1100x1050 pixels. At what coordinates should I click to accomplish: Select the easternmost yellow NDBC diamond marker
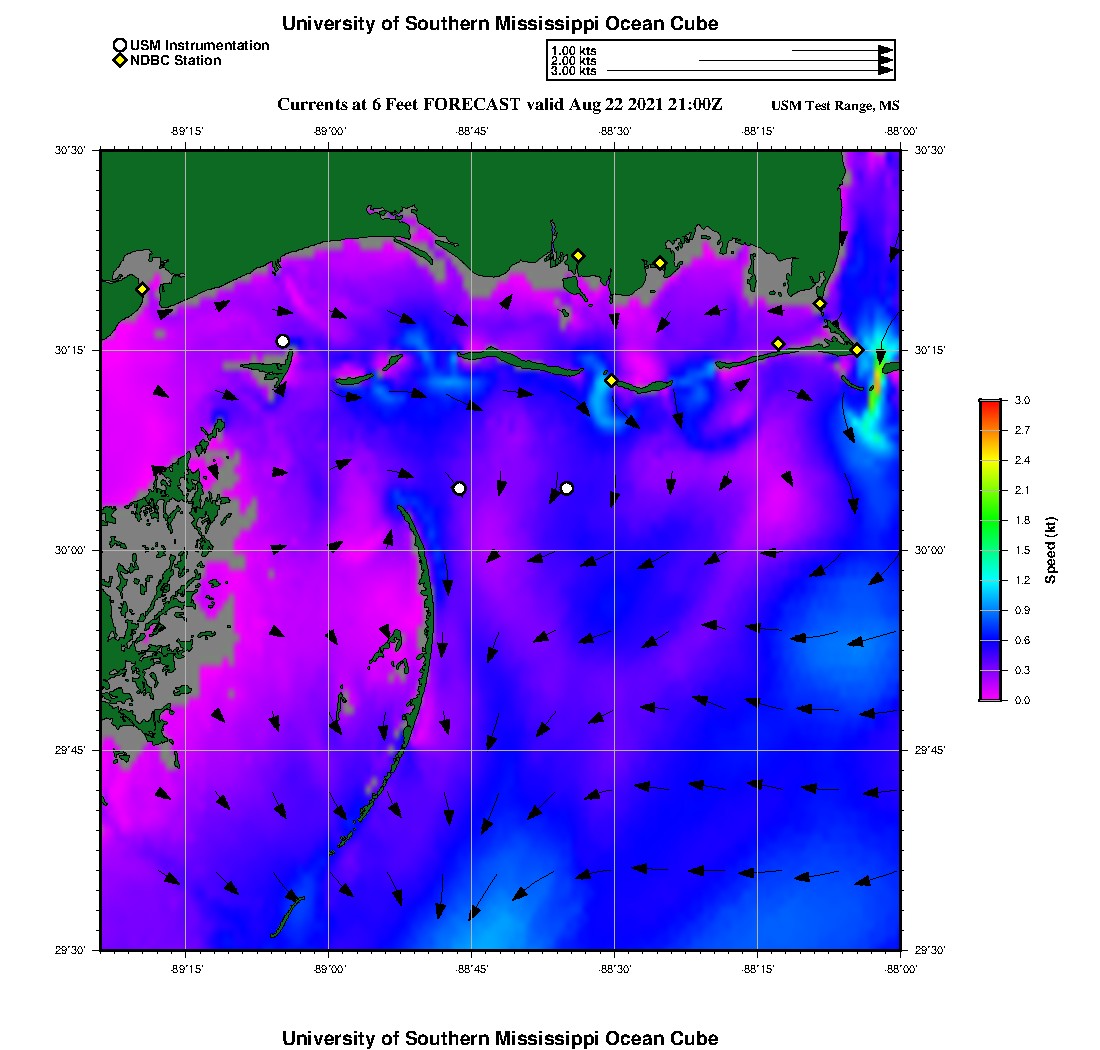pyautogui.click(x=857, y=350)
